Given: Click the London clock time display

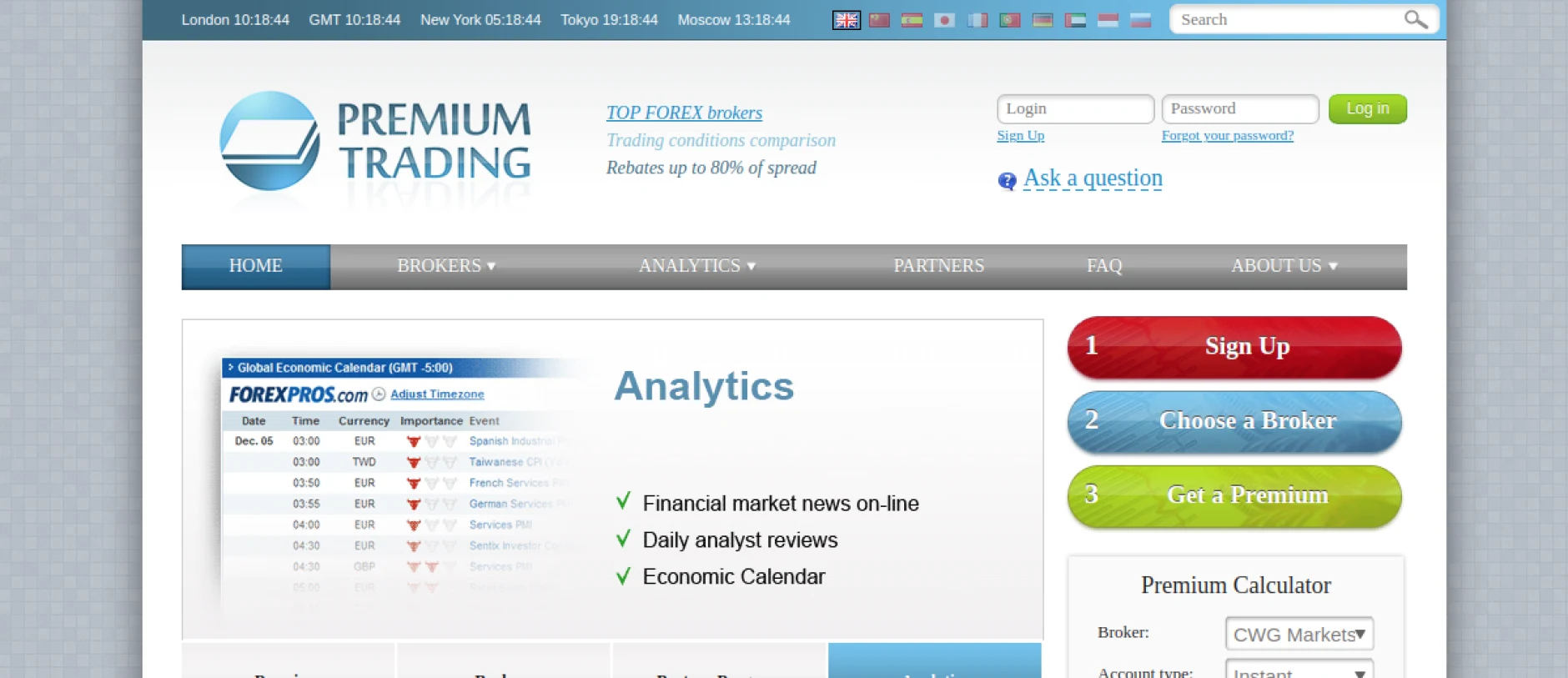Looking at the screenshot, I should tap(235, 20).
